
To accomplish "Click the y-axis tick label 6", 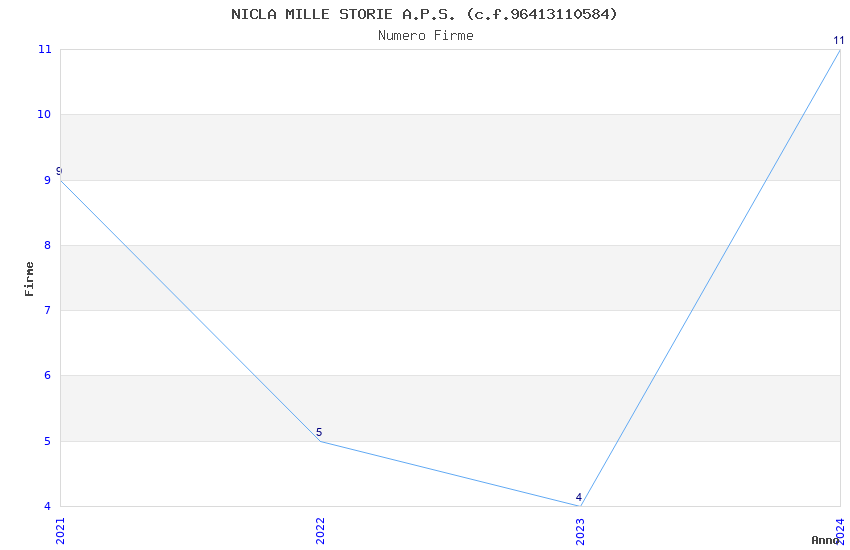I will pos(47,376).
